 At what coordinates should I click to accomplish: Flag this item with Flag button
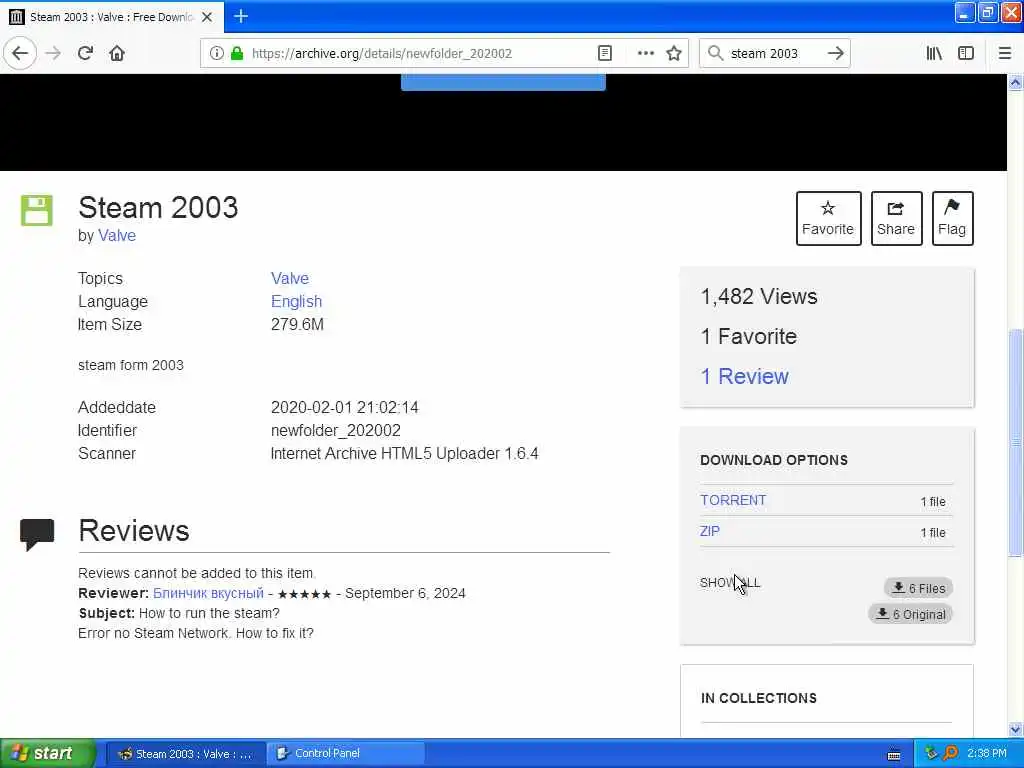click(952, 218)
